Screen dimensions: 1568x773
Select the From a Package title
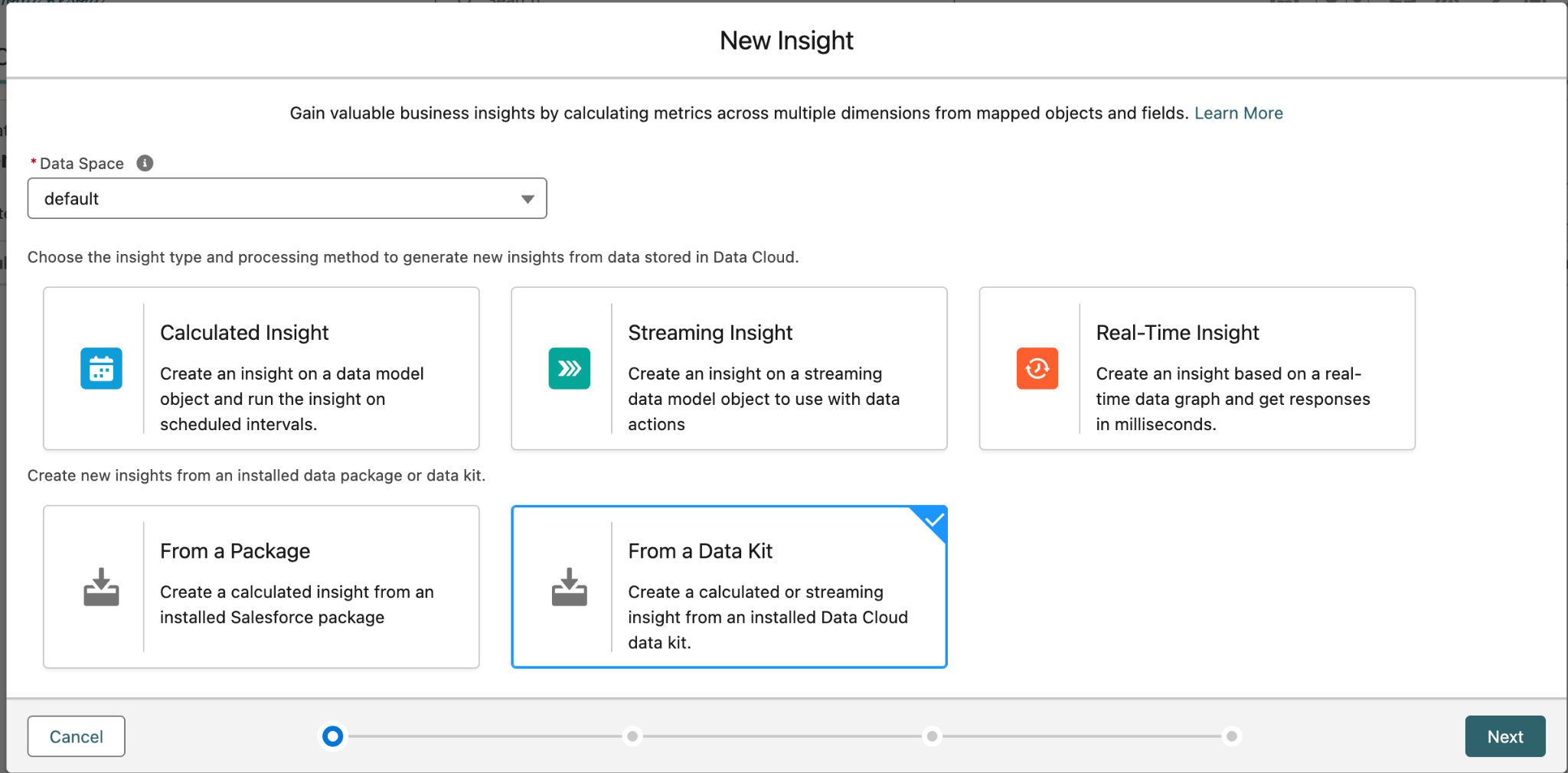pos(235,551)
